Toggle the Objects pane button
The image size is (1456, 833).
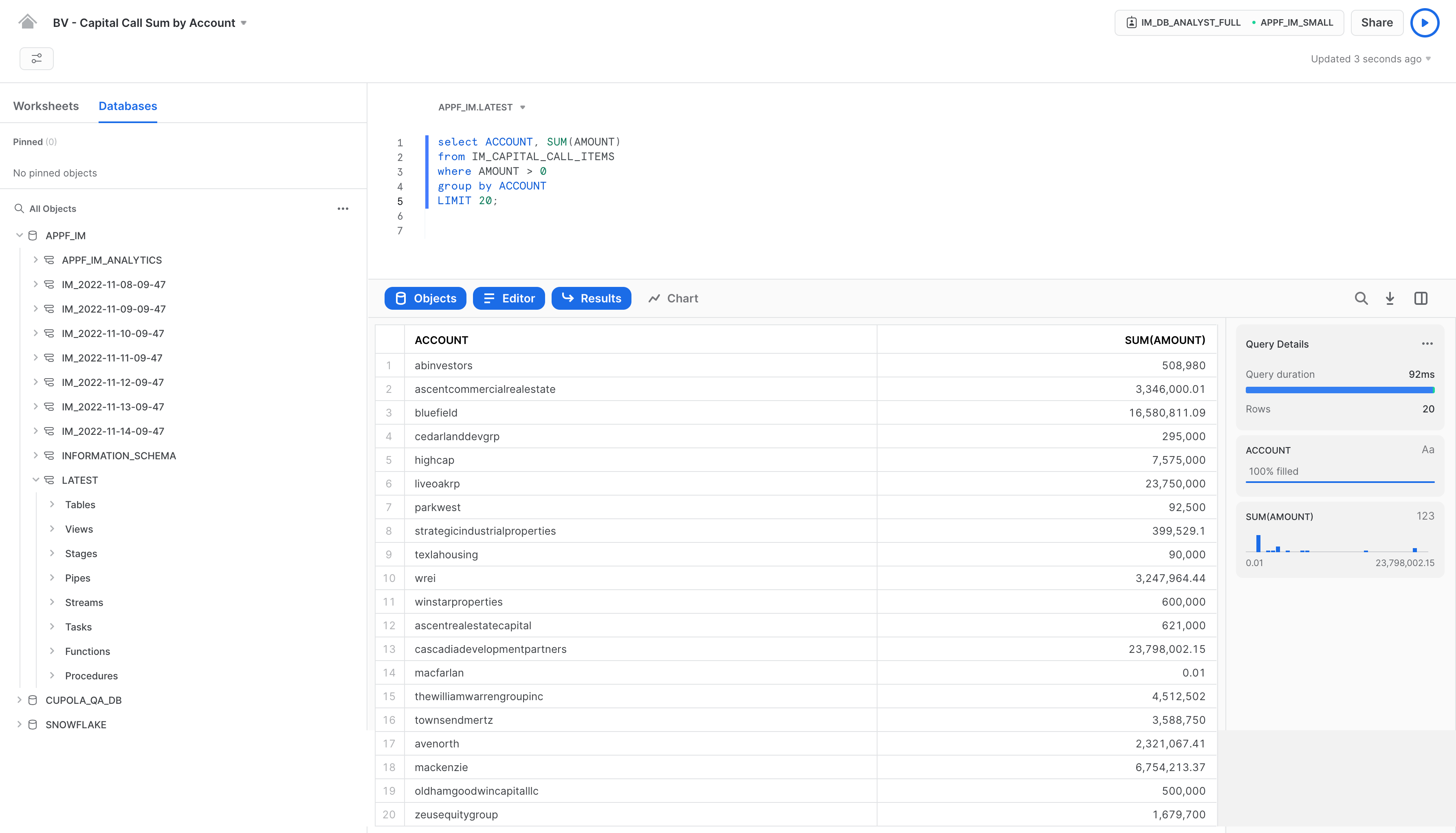pyautogui.click(x=425, y=298)
